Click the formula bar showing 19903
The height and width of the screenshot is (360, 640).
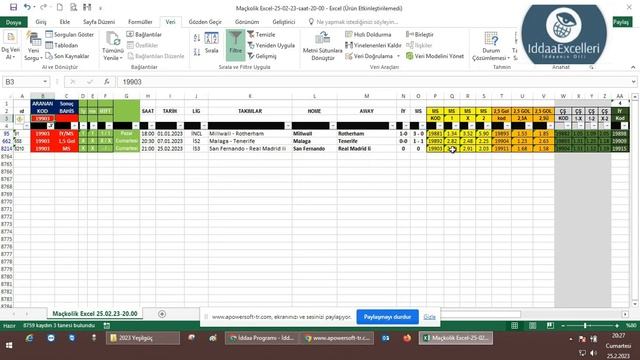[x=373, y=82]
